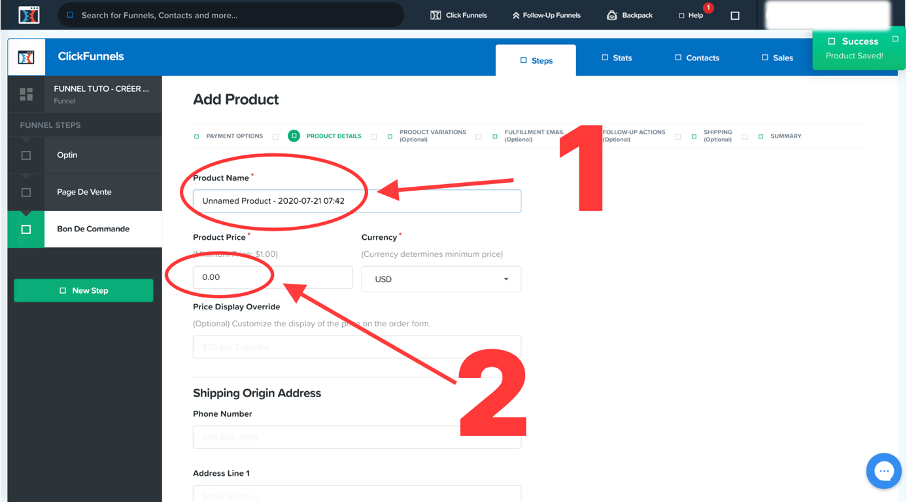This screenshot has width=906, height=502.
Task: Switch to the Sales tab
Action: click(x=777, y=58)
